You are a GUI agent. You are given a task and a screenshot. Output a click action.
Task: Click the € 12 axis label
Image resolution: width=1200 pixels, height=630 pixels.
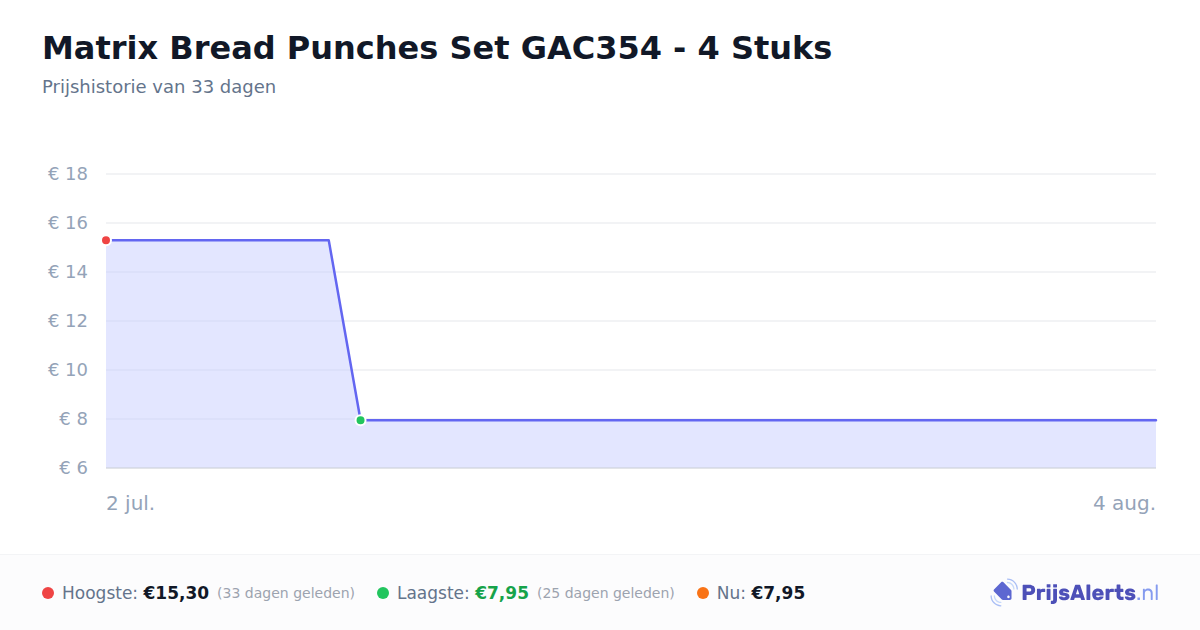point(68,321)
